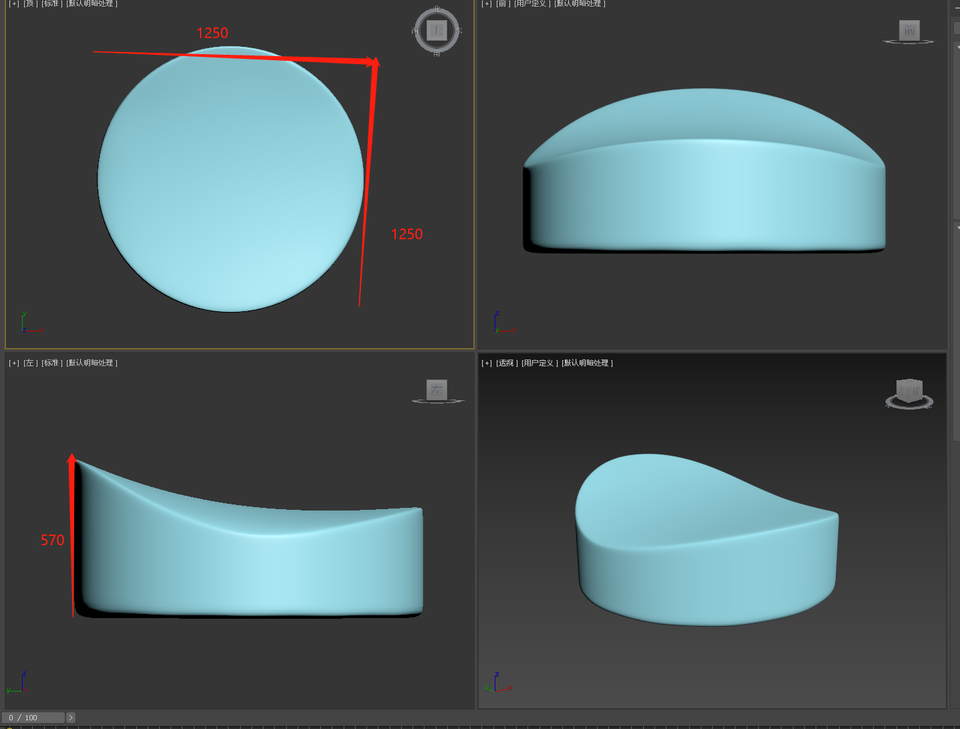
Task: Click the ViewCube in the perspective viewport
Action: point(909,391)
